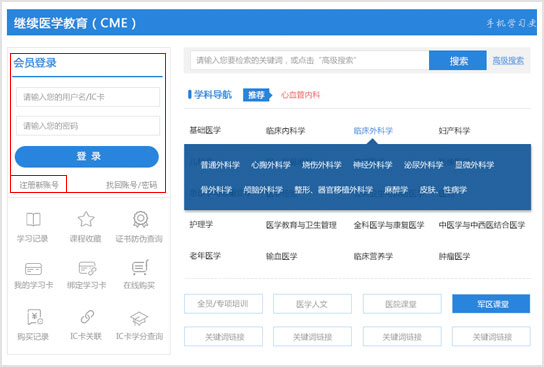Viewport: 544px width, 367px height.
Task: Choose 烧伤外科学 in the submenu
Action: click(x=322, y=165)
